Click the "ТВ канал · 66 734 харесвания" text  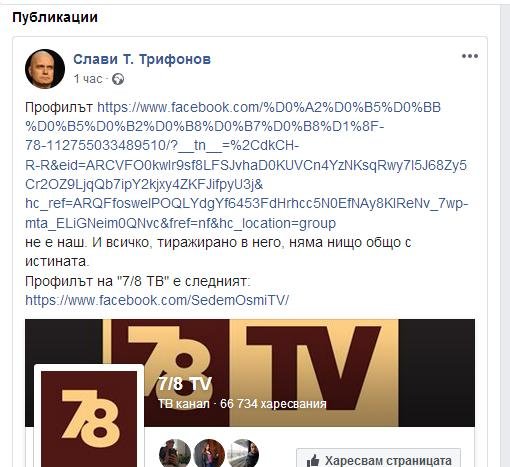(242, 404)
